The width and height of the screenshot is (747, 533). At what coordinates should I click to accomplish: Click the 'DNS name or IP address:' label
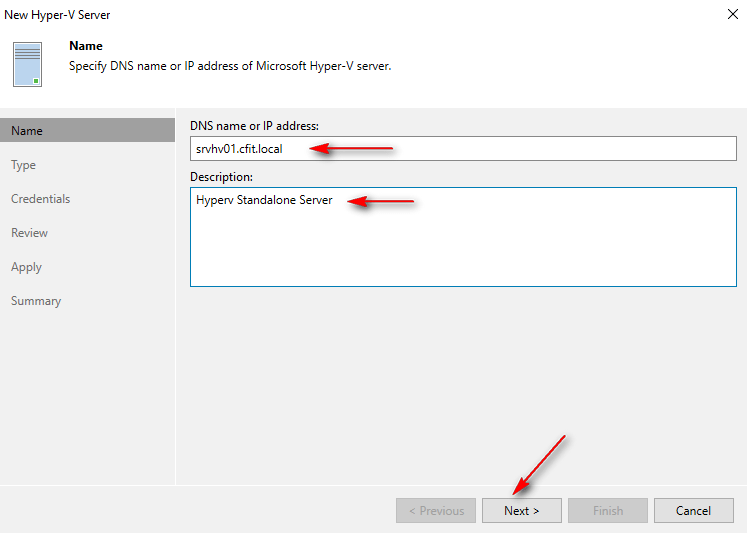[254, 125]
